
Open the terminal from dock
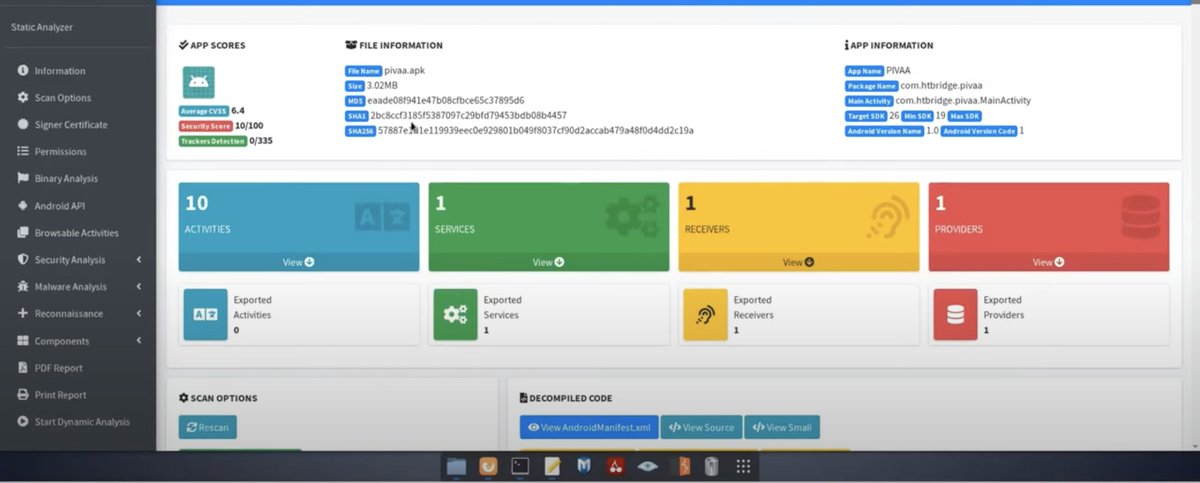[x=520, y=466]
